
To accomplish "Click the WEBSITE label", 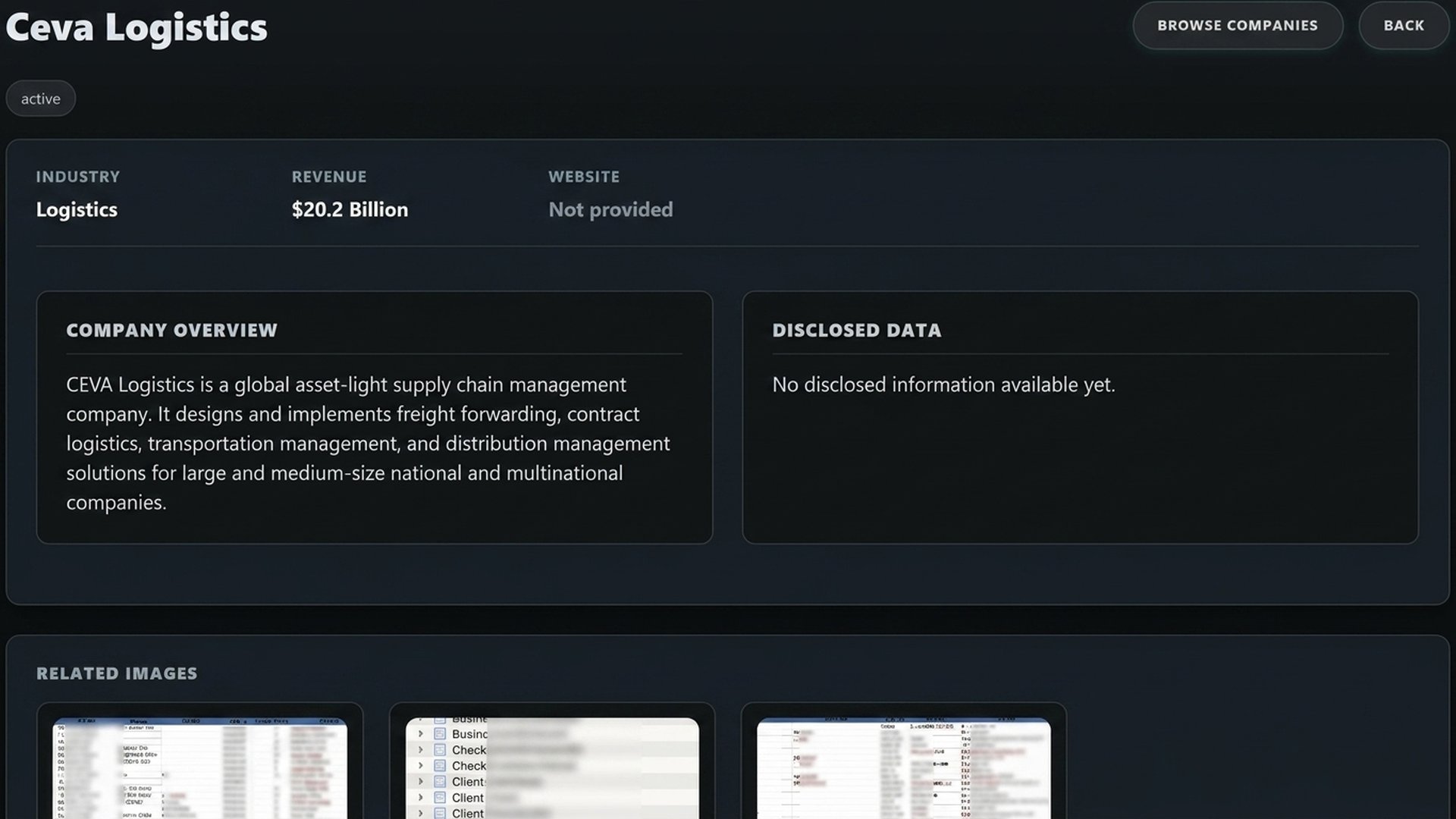I will [x=584, y=177].
